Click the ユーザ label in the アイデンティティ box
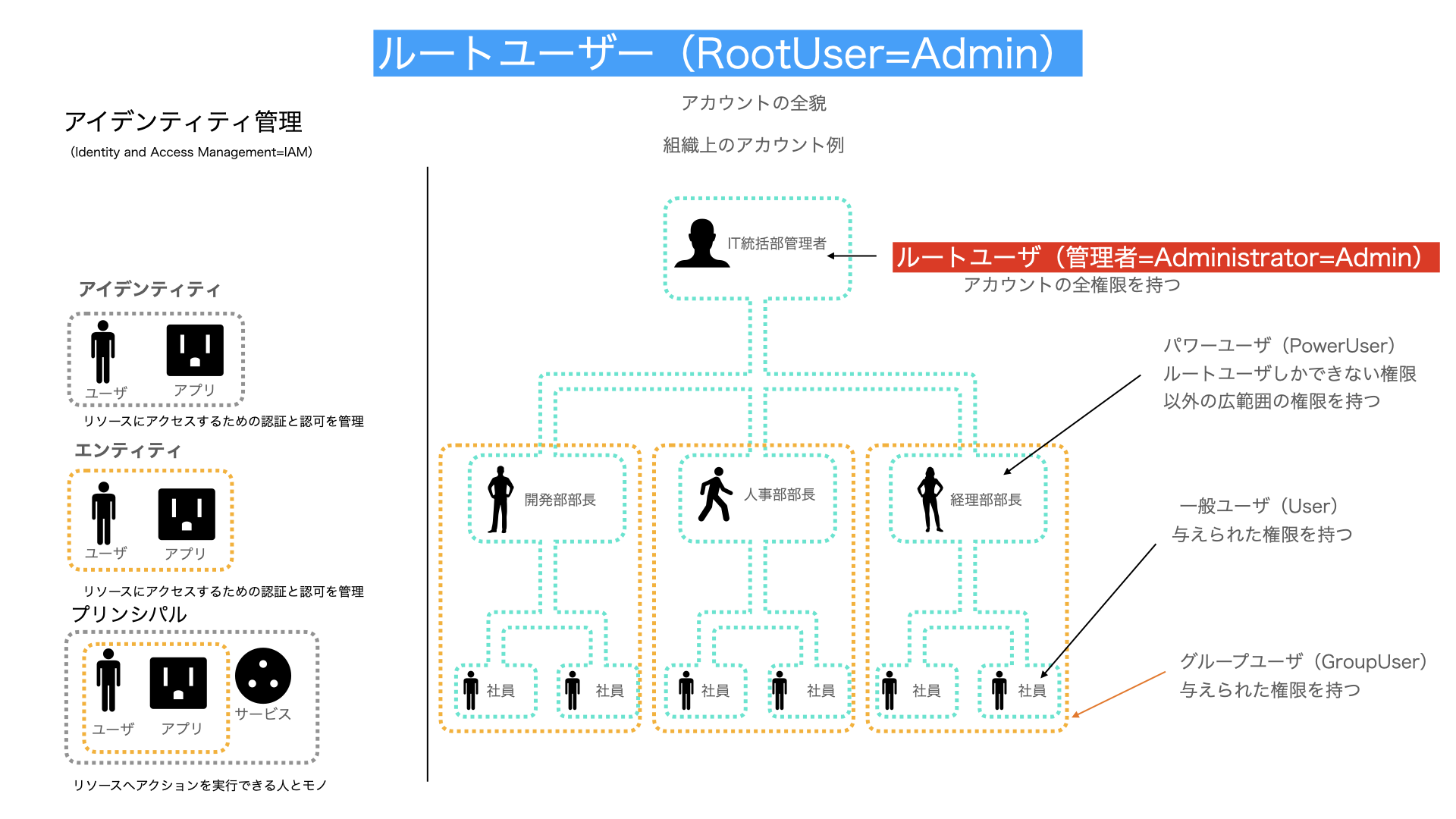 106,393
